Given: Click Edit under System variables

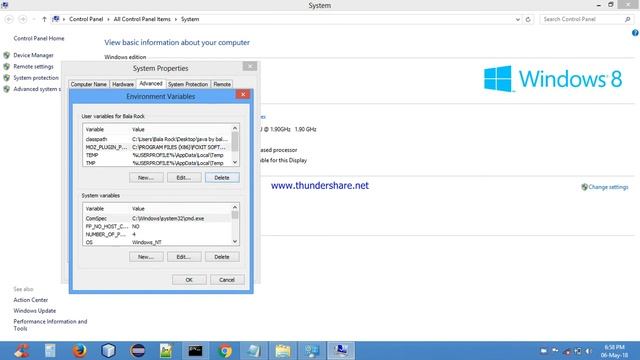Looking at the screenshot, I should tap(184, 257).
